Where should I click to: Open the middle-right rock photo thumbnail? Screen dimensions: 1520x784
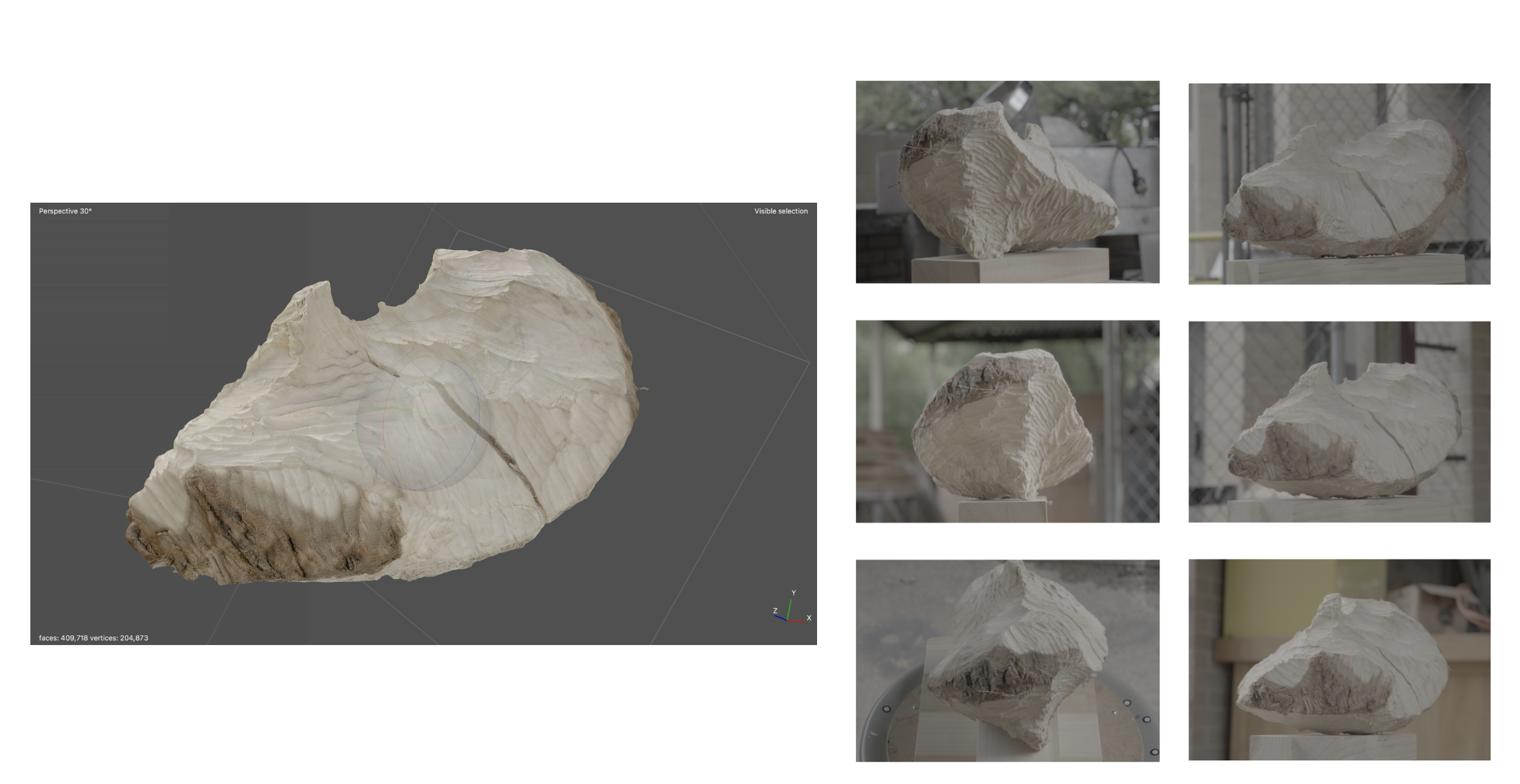[1339, 422]
